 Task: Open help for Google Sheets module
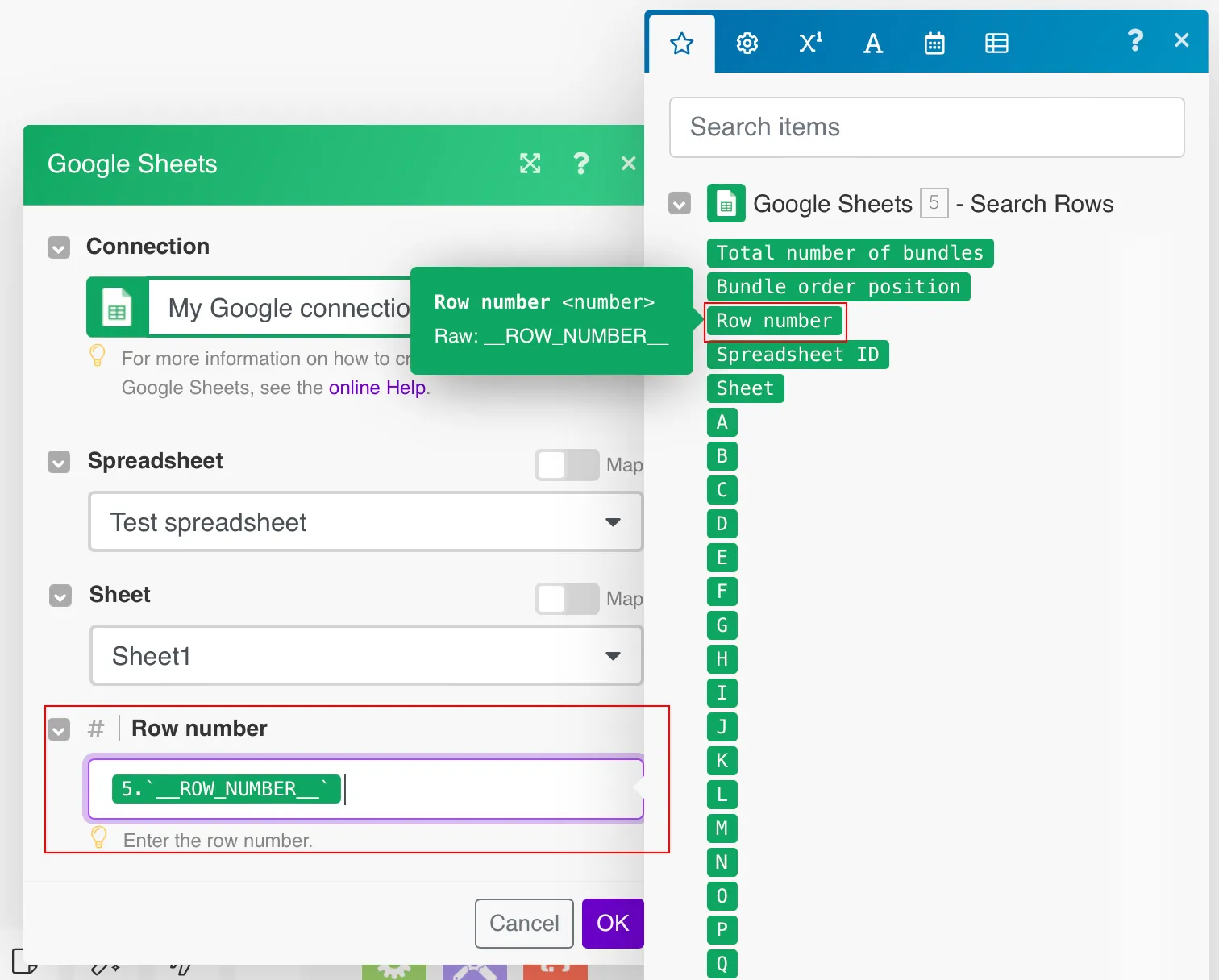(580, 164)
